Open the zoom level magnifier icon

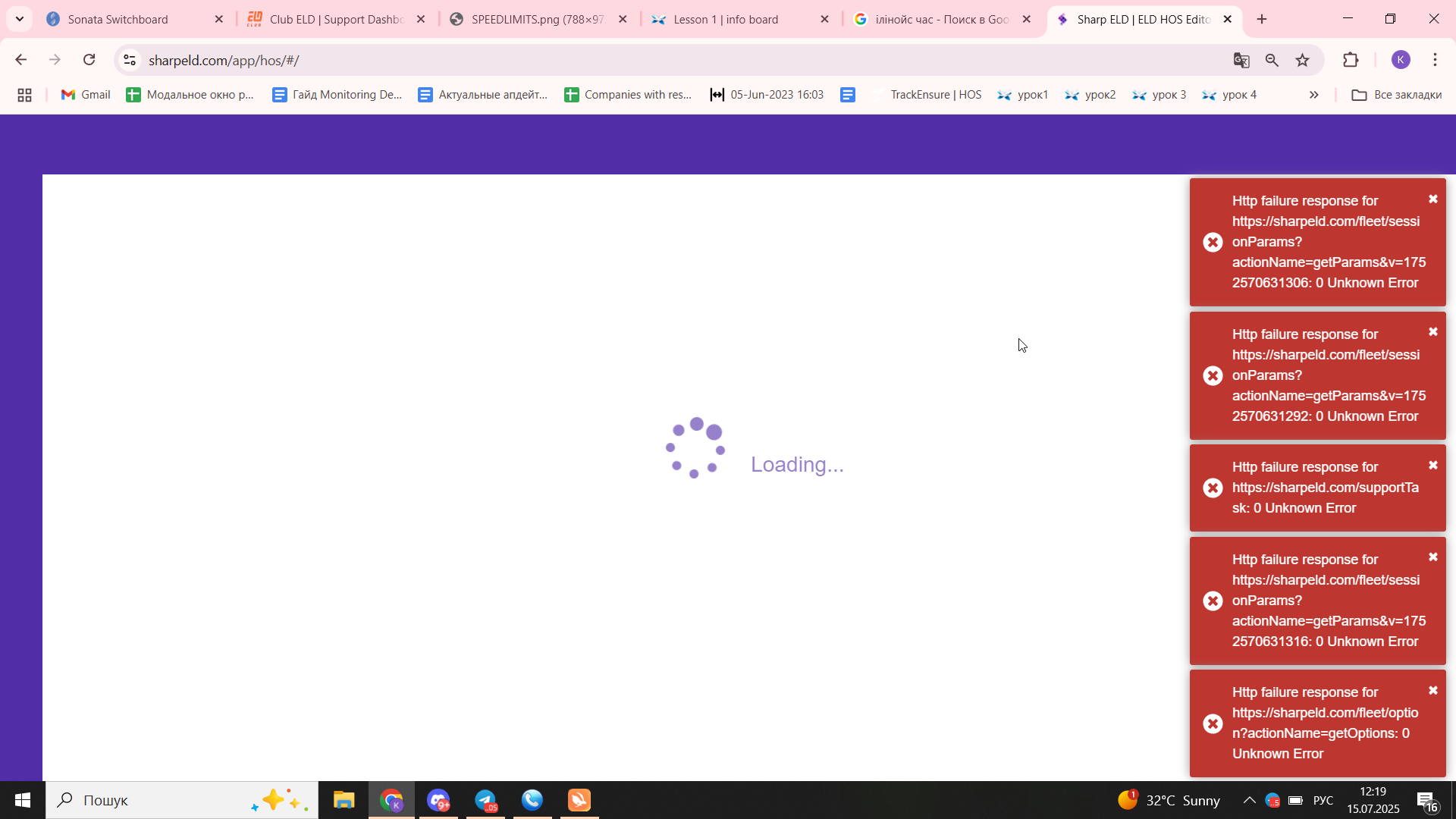[1272, 60]
